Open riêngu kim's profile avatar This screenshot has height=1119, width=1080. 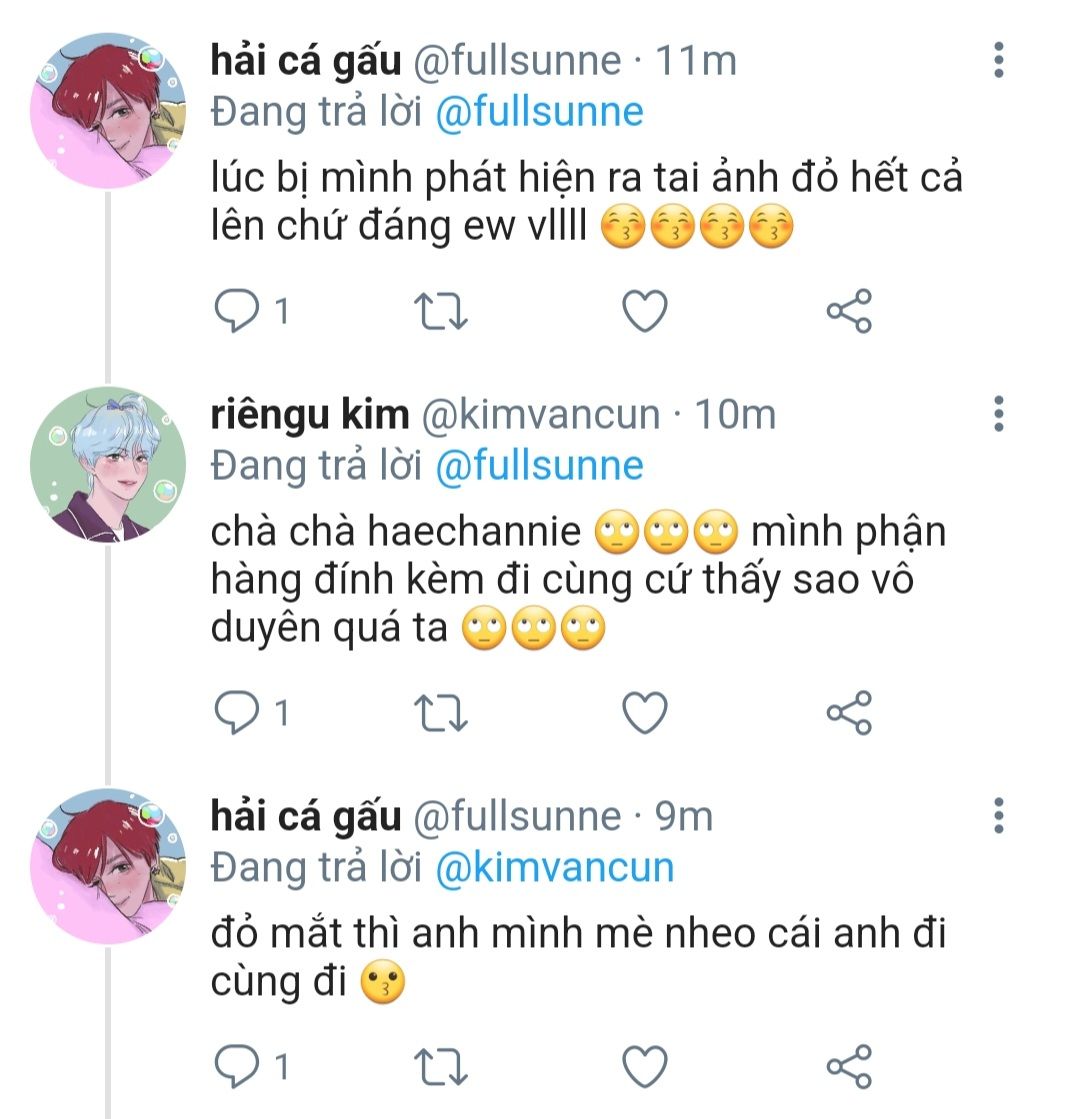point(108,465)
